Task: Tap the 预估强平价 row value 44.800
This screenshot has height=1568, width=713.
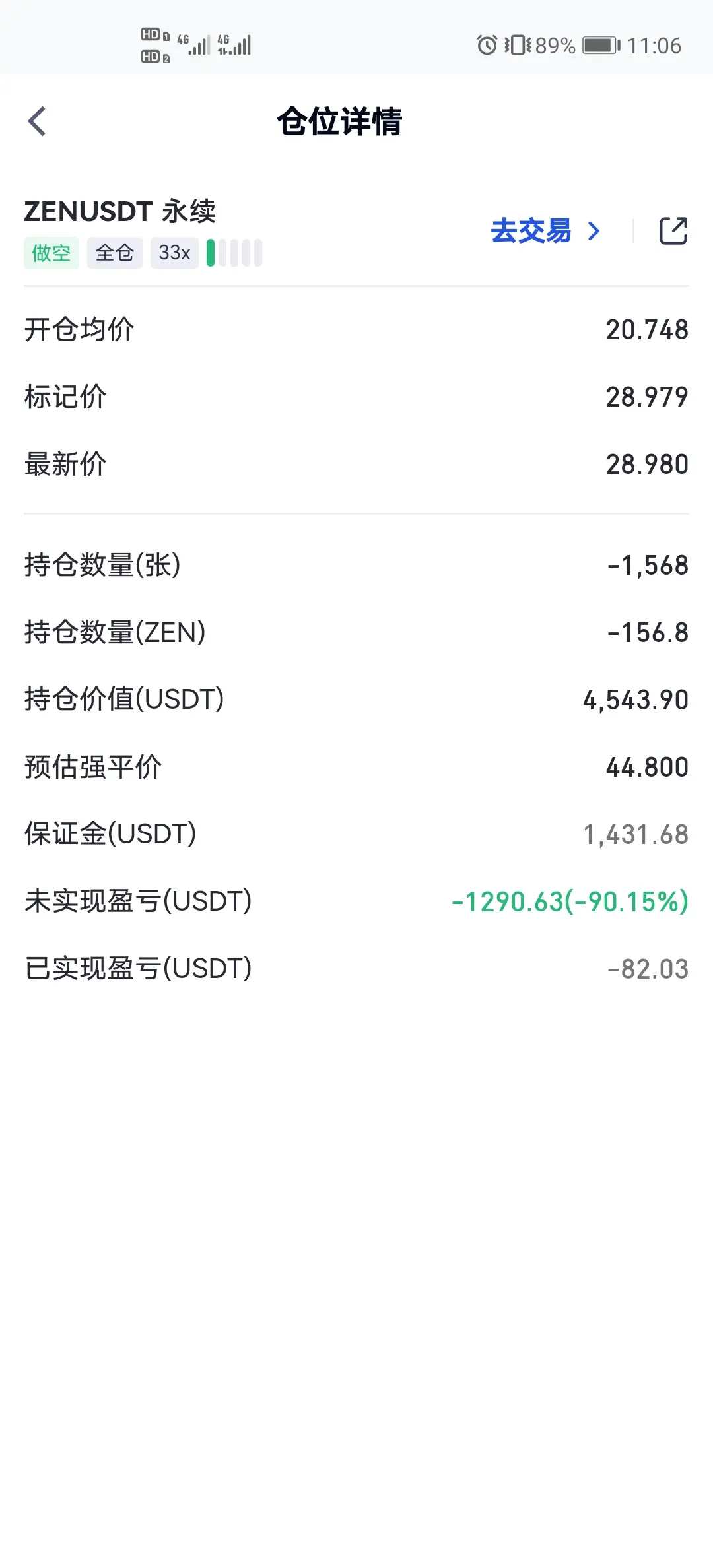Action: pyautogui.click(x=648, y=767)
